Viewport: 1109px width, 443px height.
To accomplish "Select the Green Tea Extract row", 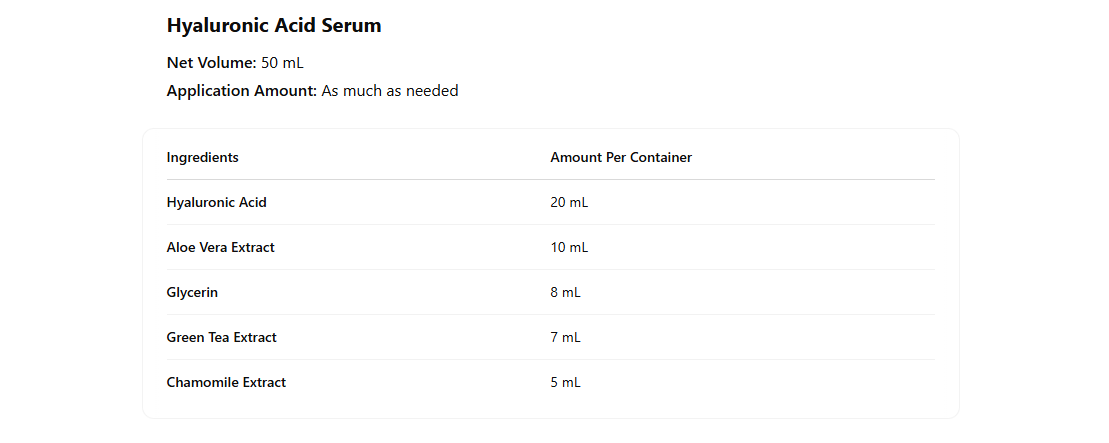I will (x=221, y=337).
